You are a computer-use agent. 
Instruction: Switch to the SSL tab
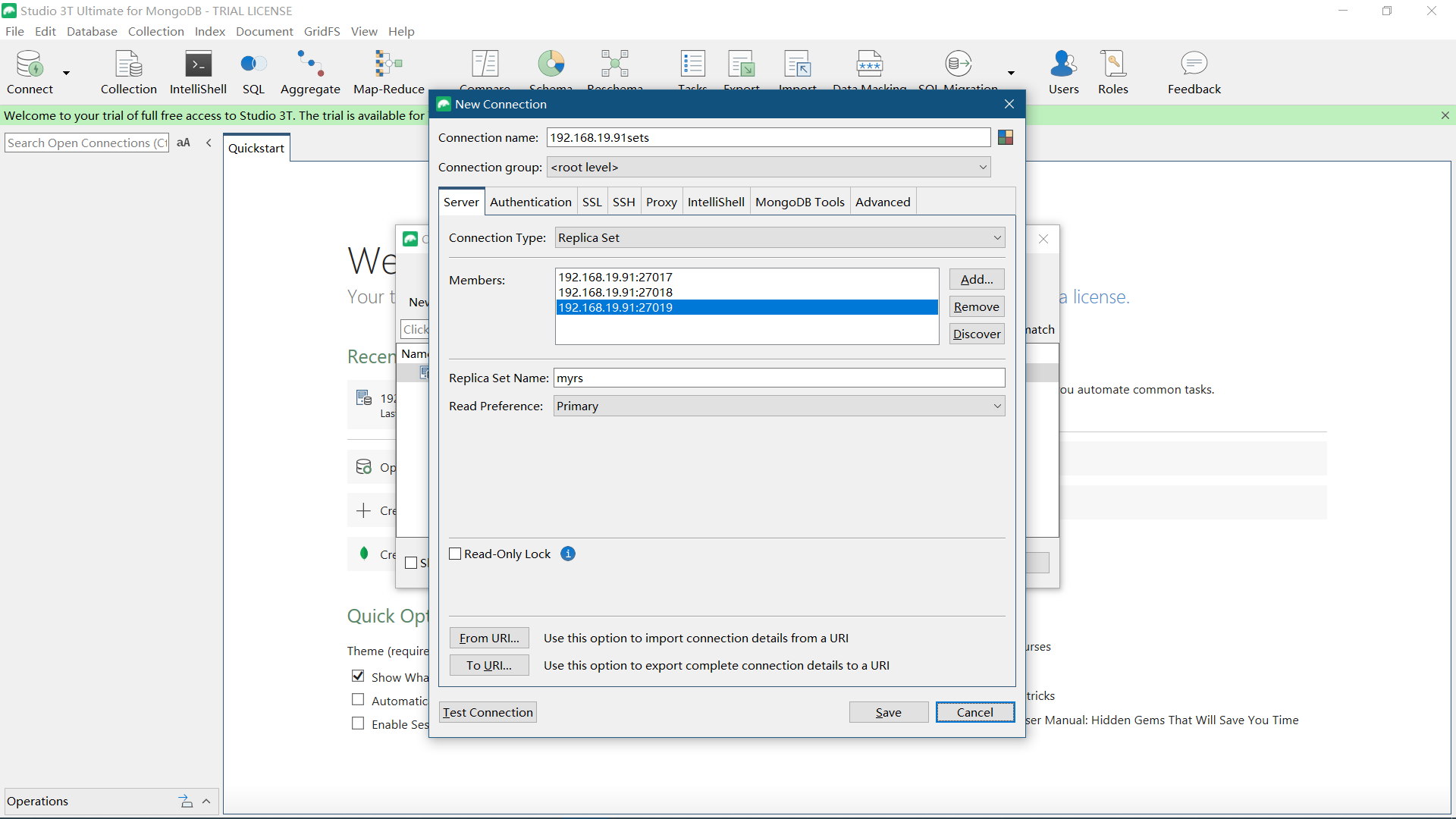(591, 202)
